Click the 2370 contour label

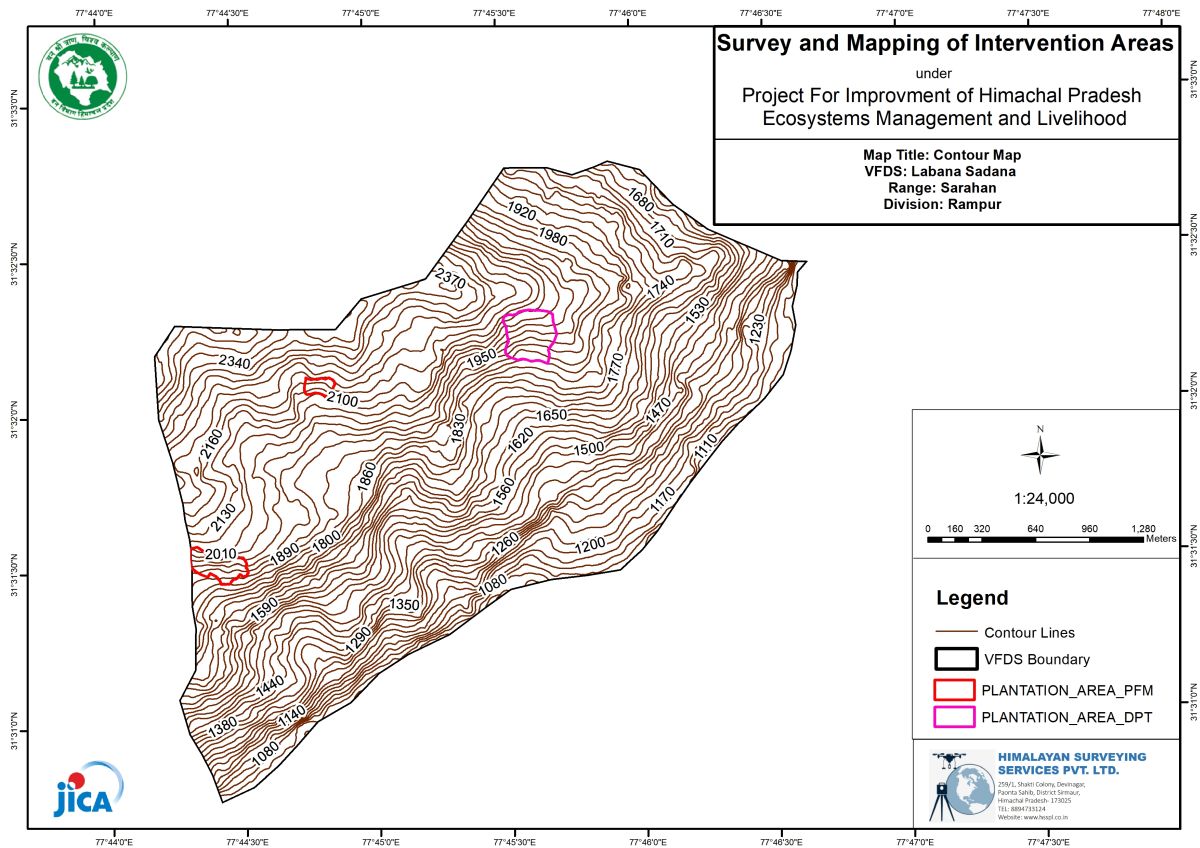[450, 278]
